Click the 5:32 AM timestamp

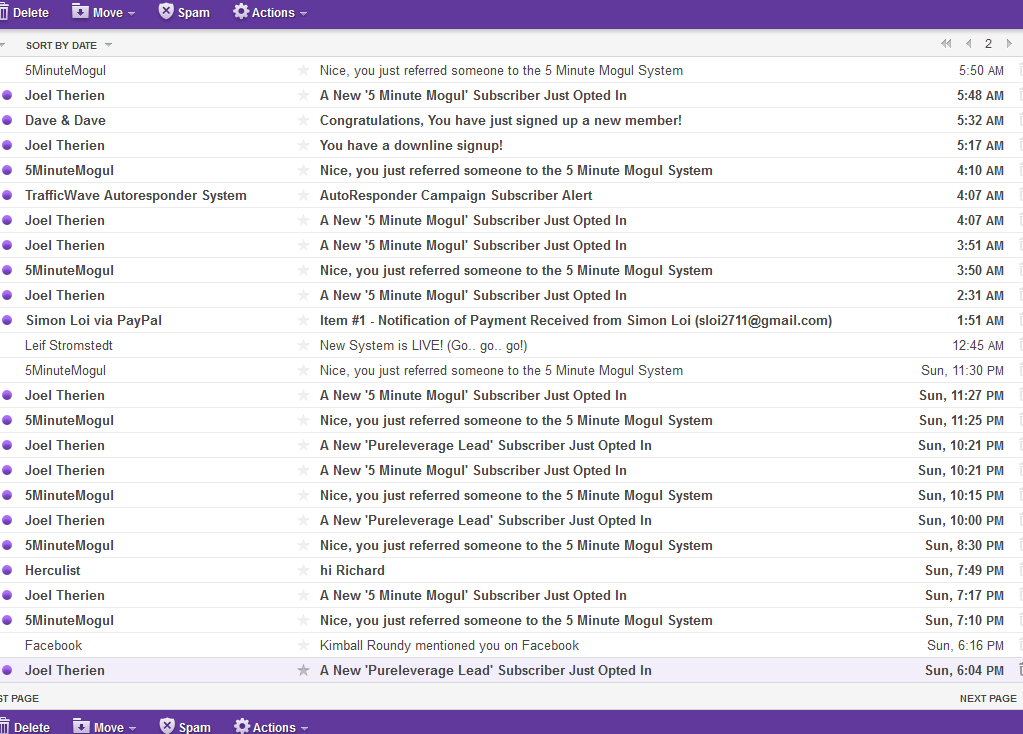click(x=980, y=120)
